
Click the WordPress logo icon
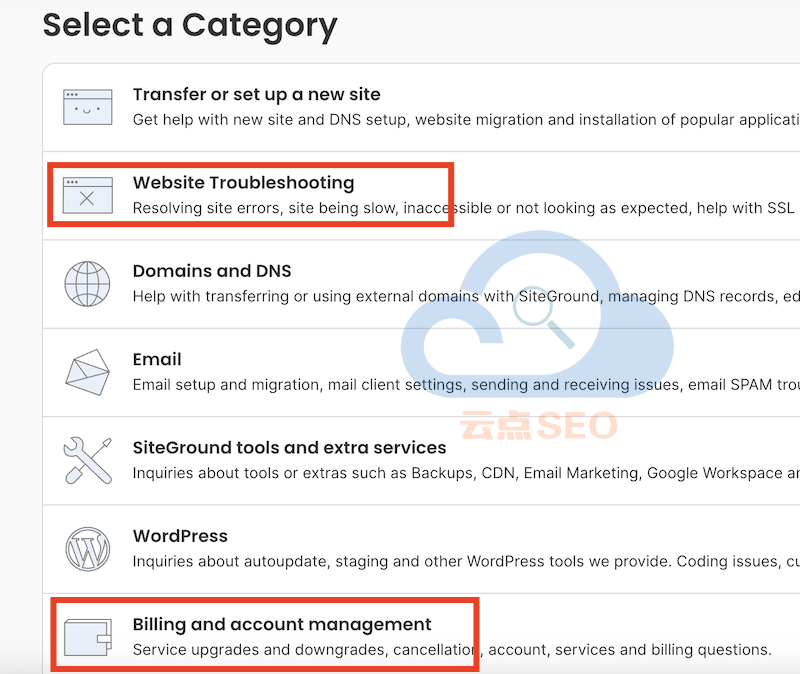pyautogui.click(x=88, y=549)
